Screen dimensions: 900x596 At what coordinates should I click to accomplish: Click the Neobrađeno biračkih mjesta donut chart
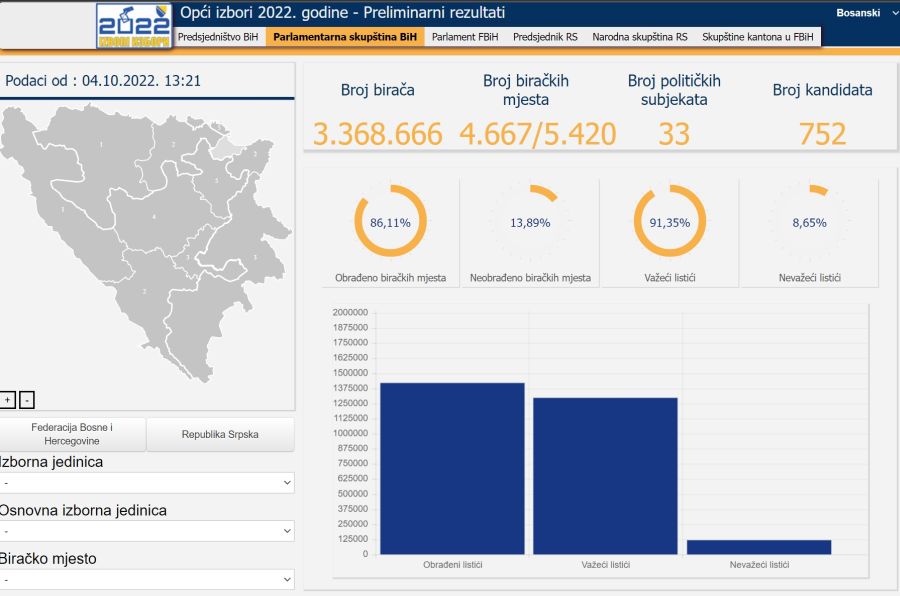tap(530, 222)
